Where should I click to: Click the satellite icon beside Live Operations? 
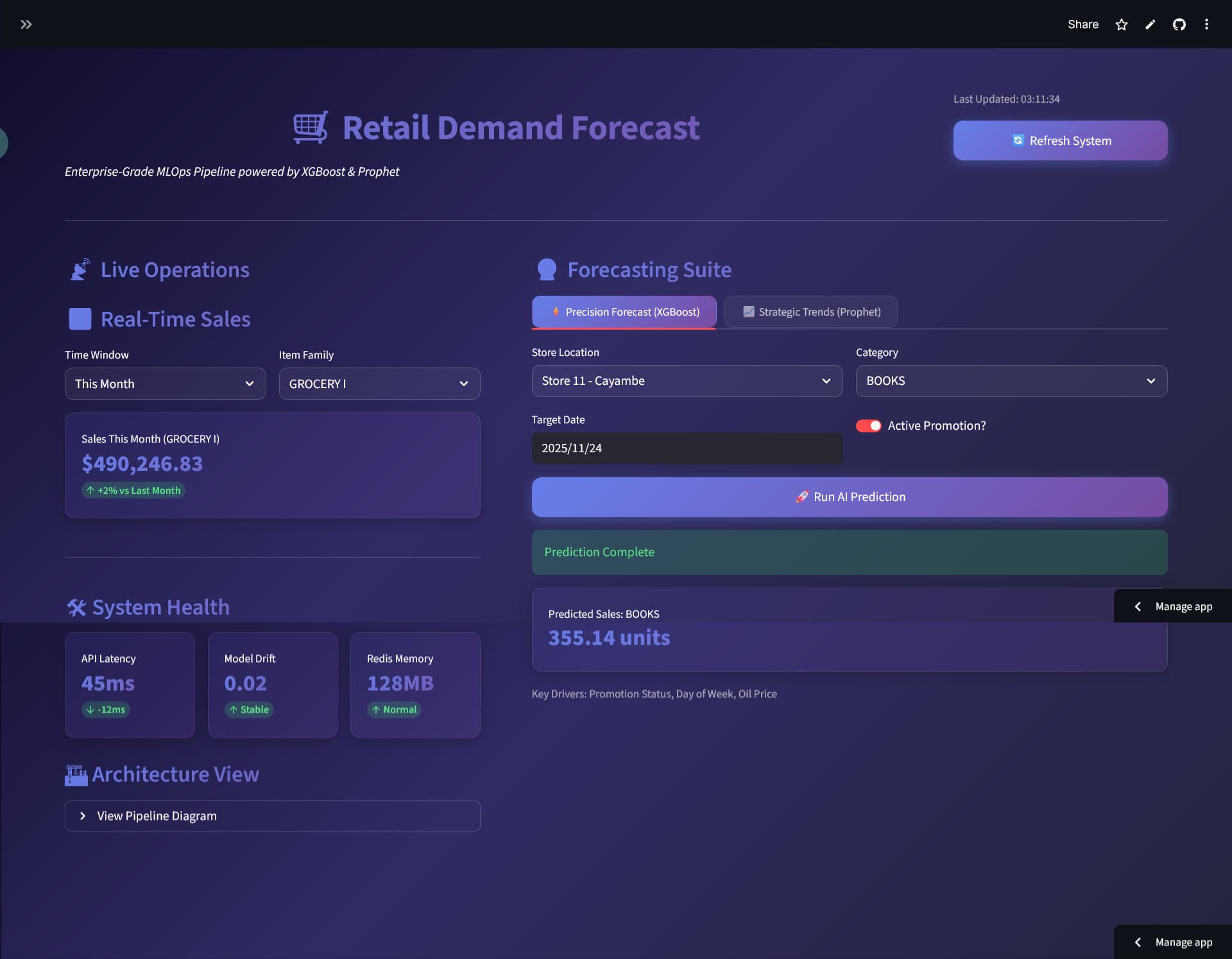click(80, 269)
